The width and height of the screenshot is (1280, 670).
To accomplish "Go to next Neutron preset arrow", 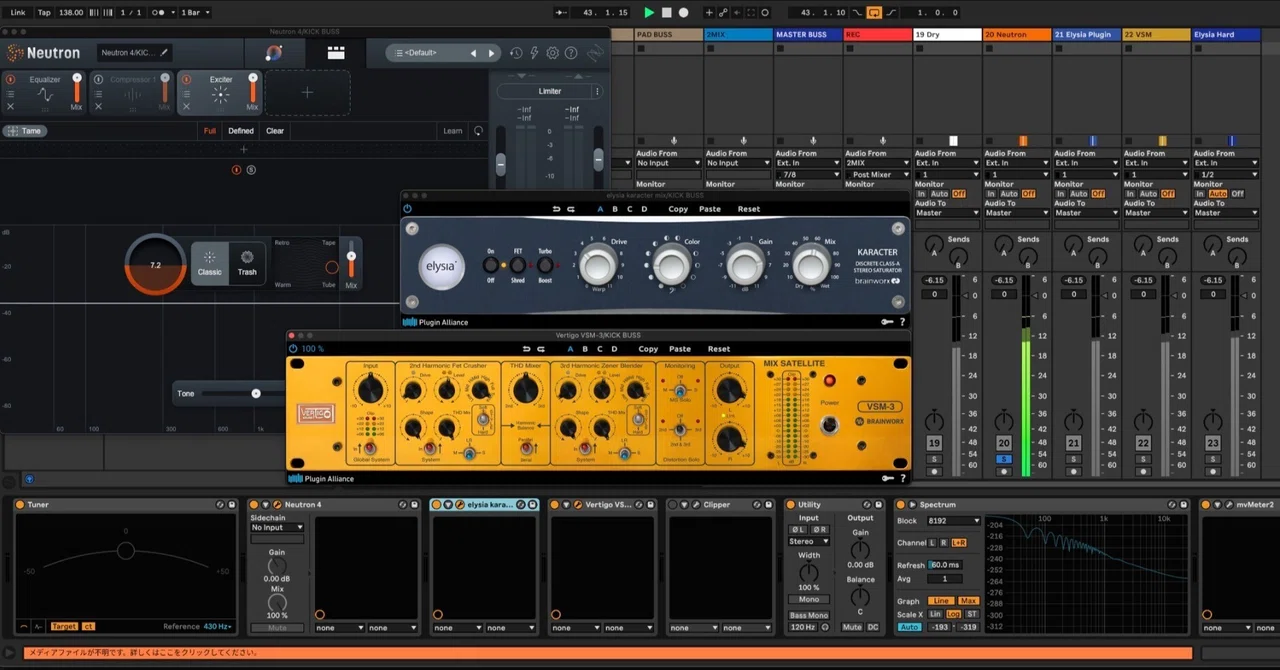I will click(x=491, y=53).
